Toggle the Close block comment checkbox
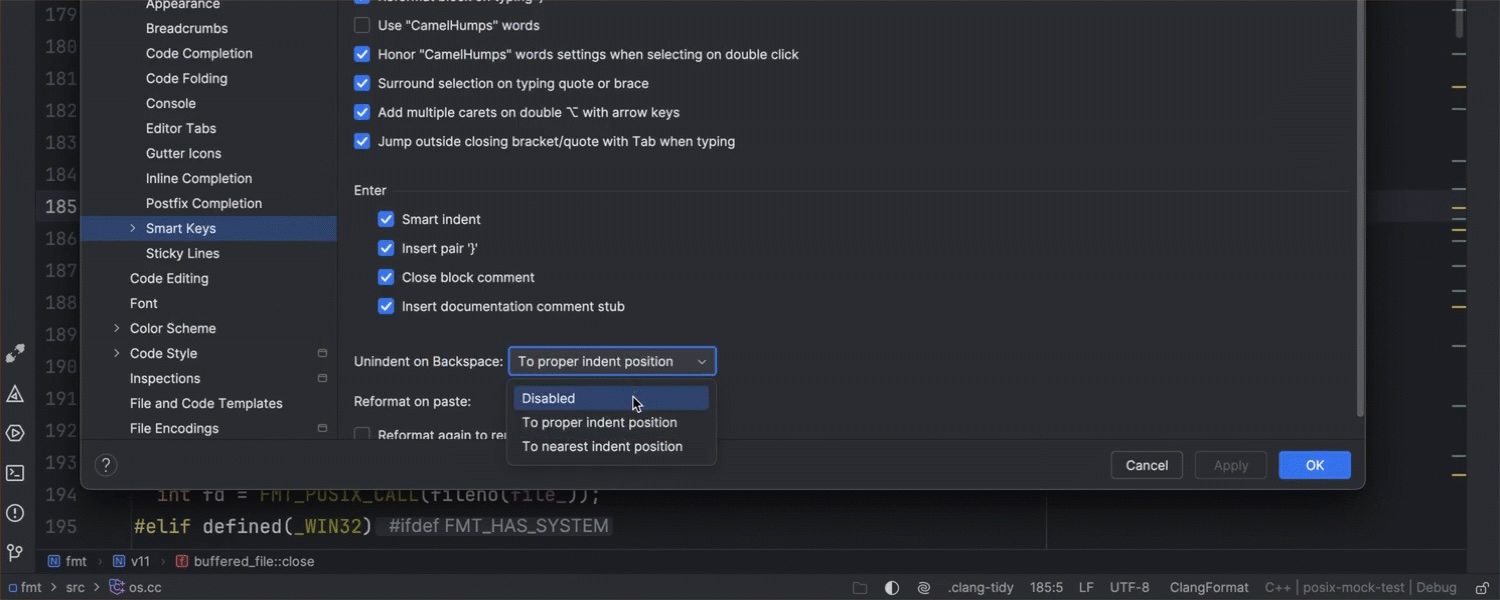This screenshot has height=600, width=1500. (x=386, y=277)
